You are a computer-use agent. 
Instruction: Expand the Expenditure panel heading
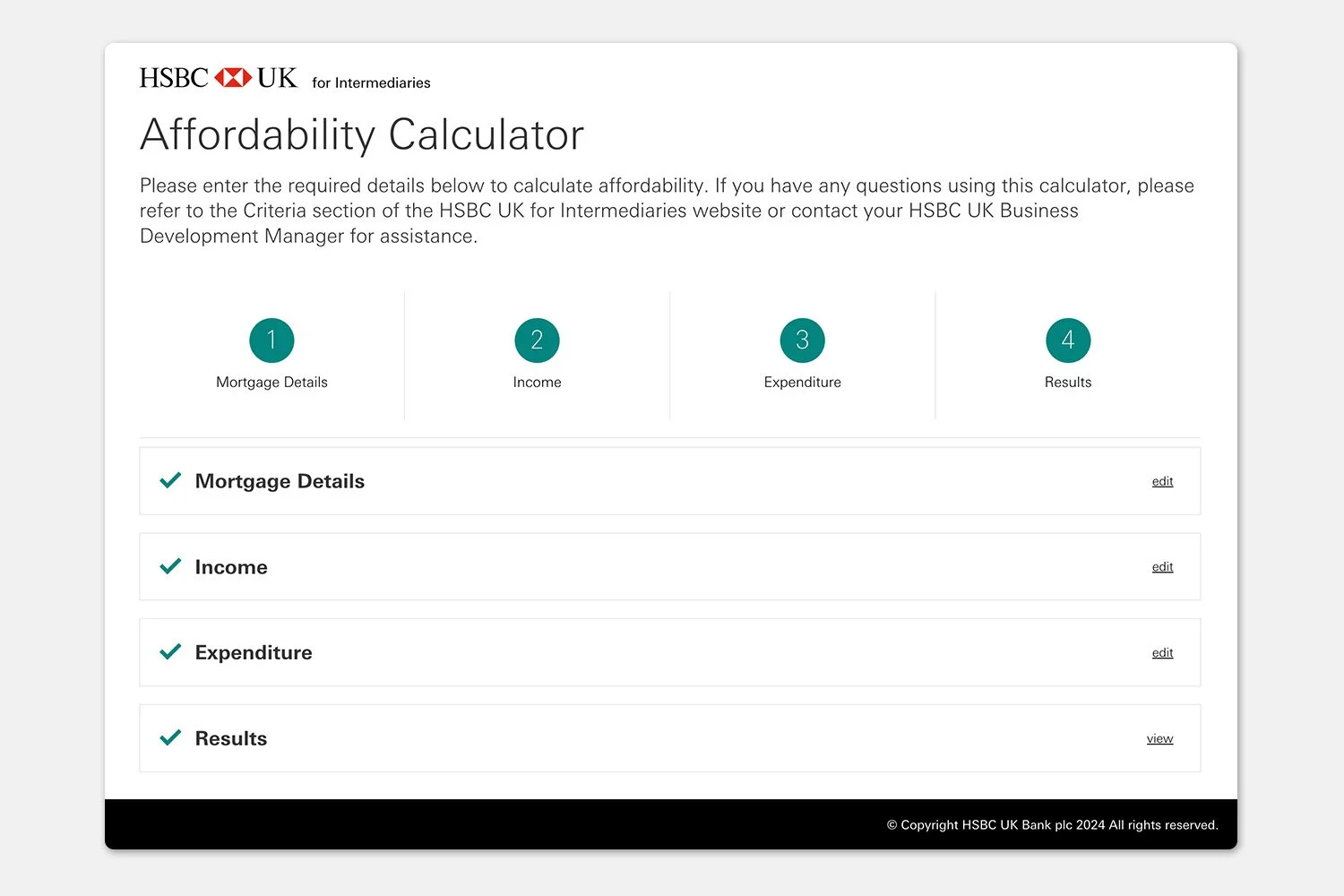coord(254,652)
